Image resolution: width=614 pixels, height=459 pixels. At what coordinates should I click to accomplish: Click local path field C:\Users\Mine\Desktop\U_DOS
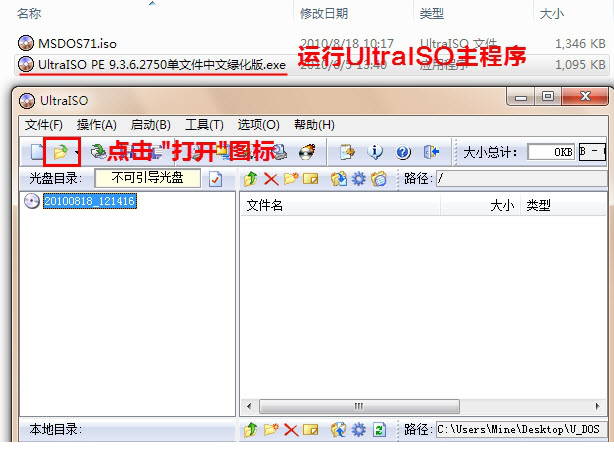click(x=522, y=430)
